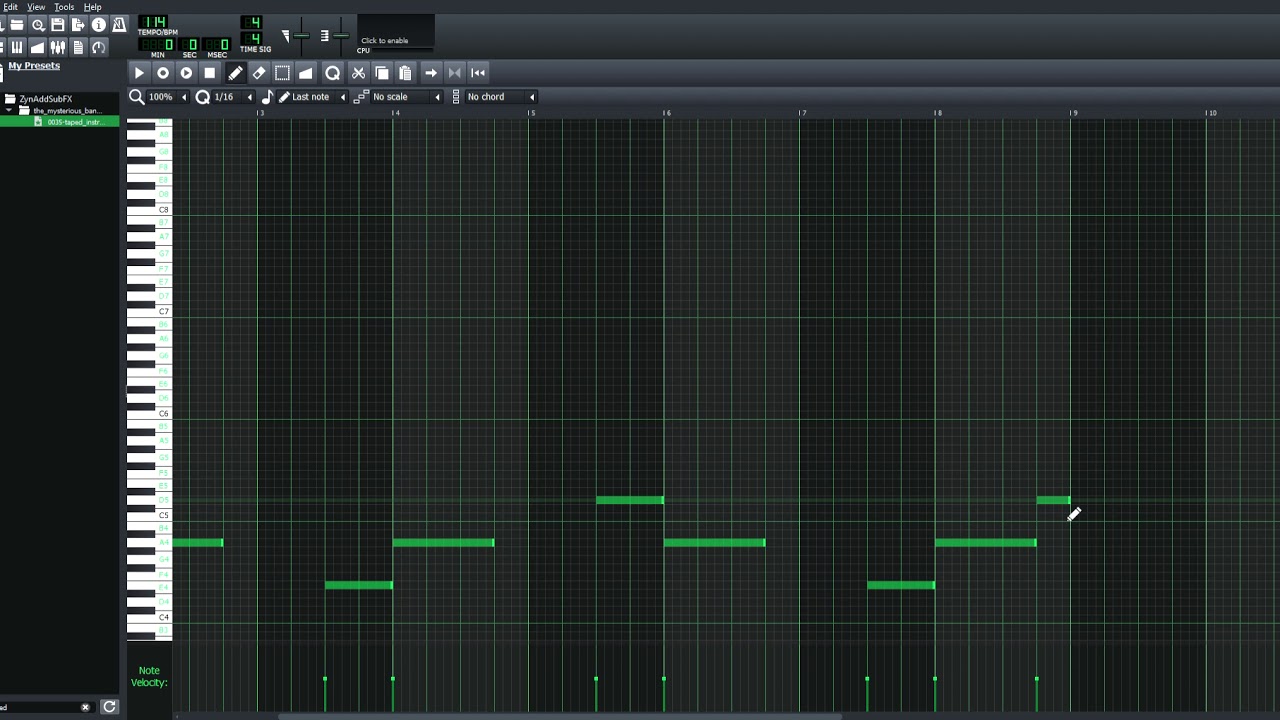Viewport: 1280px width, 720px height.
Task: Click the time signature denominator
Action: point(253,39)
